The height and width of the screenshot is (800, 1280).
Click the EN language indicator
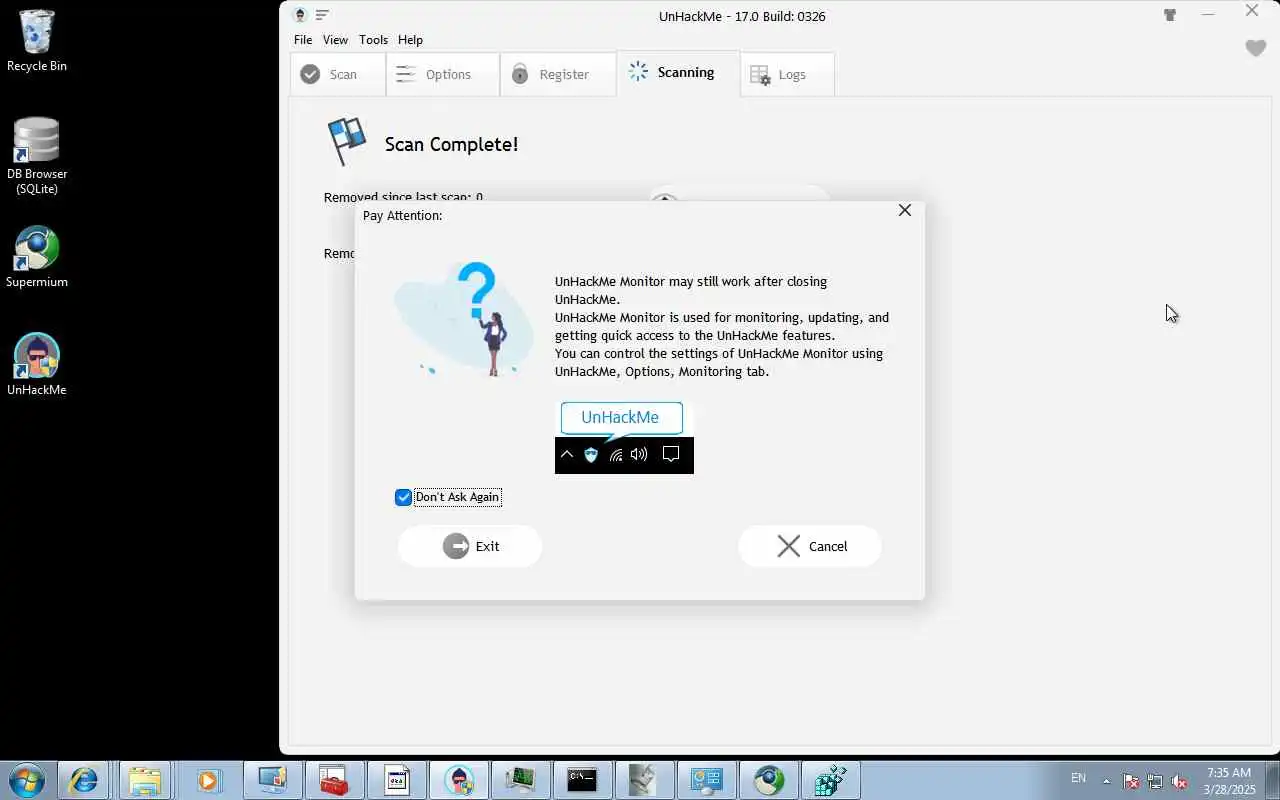(1078, 778)
